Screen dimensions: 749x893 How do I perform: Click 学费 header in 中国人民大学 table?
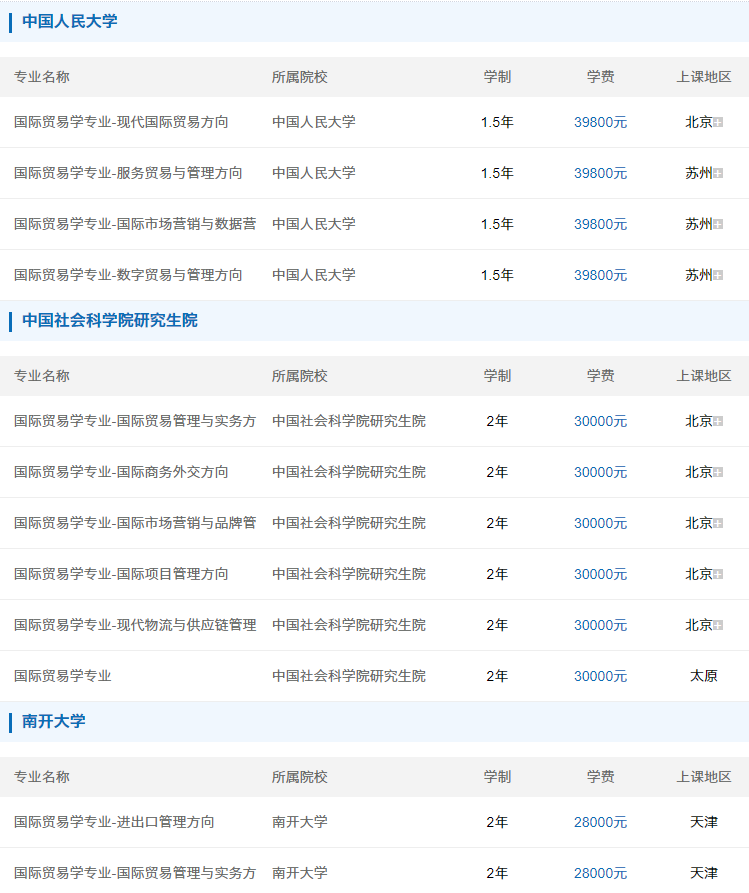tap(600, 77)
